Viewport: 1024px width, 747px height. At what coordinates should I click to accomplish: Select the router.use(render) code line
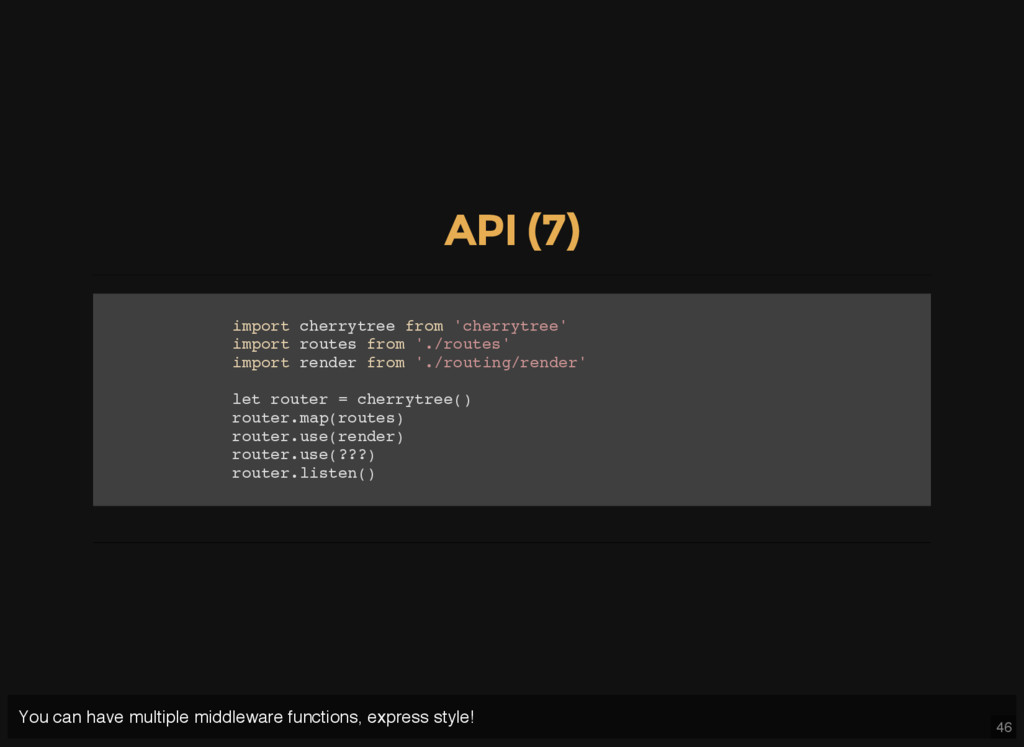[x=318, y=437]
